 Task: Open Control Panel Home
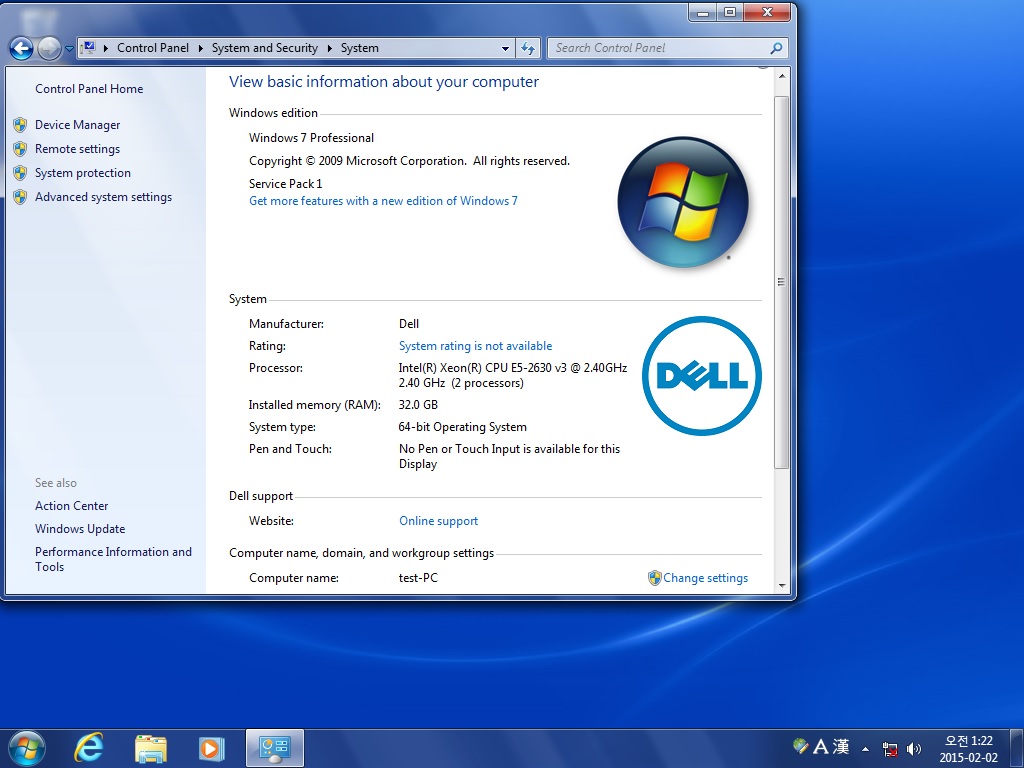[x=89, y=89]
